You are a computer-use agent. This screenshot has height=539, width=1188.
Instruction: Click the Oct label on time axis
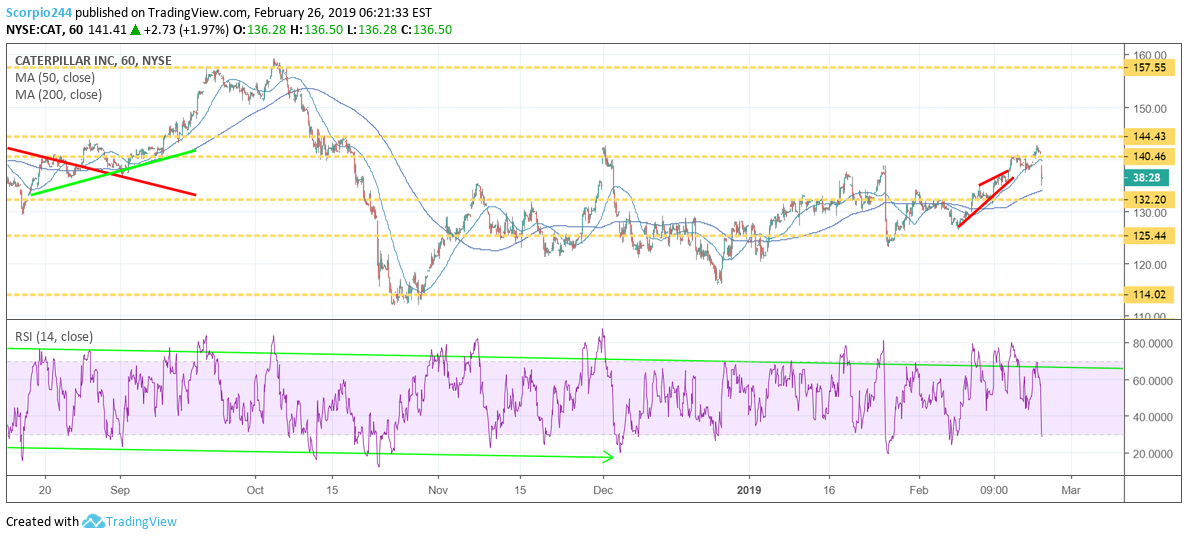click(255, 490)
